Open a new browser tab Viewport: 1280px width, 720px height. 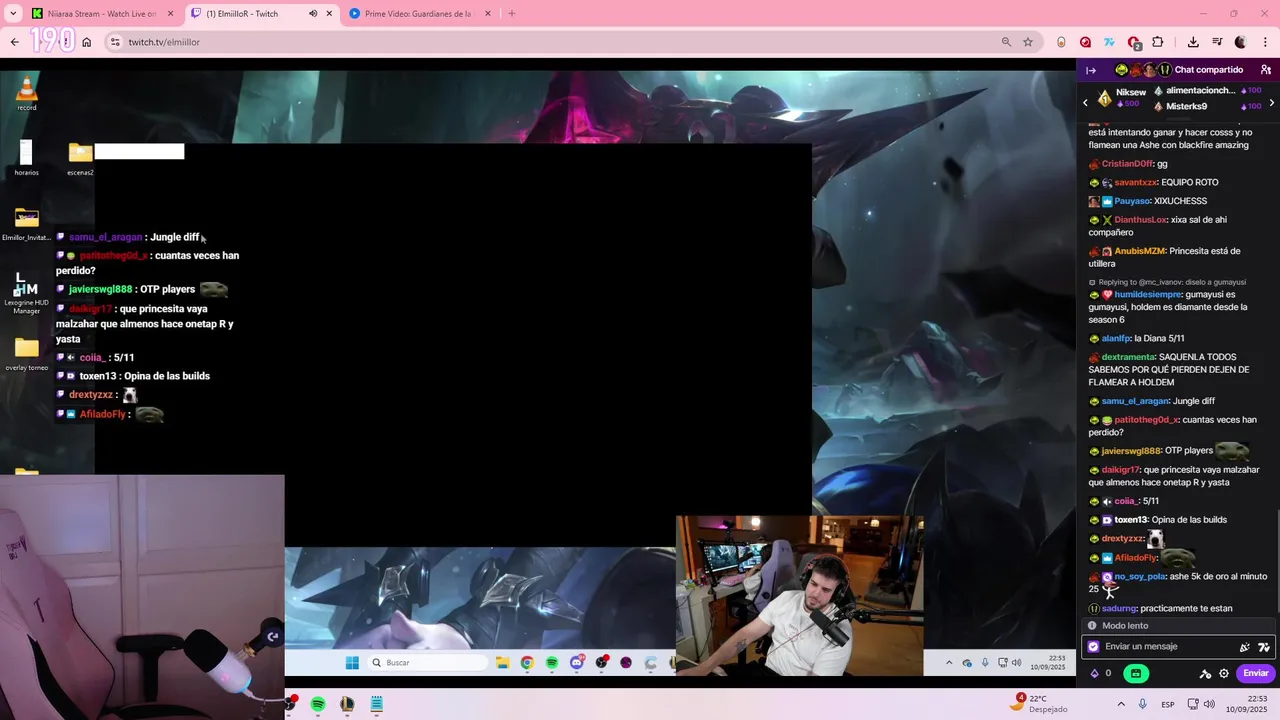512,14
